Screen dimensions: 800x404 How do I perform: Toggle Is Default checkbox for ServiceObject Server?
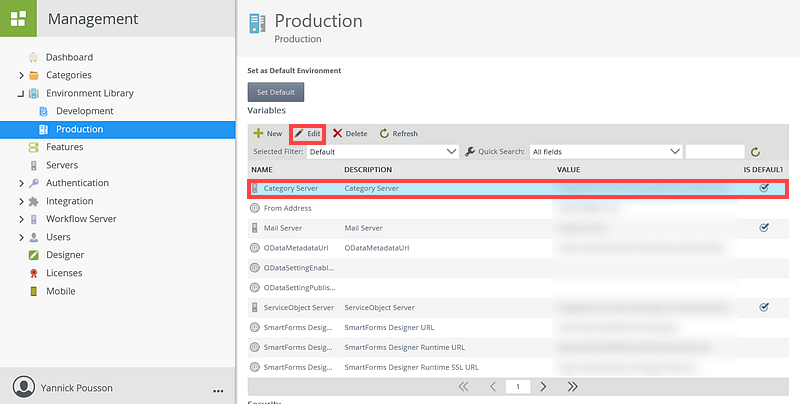(764, 307)
